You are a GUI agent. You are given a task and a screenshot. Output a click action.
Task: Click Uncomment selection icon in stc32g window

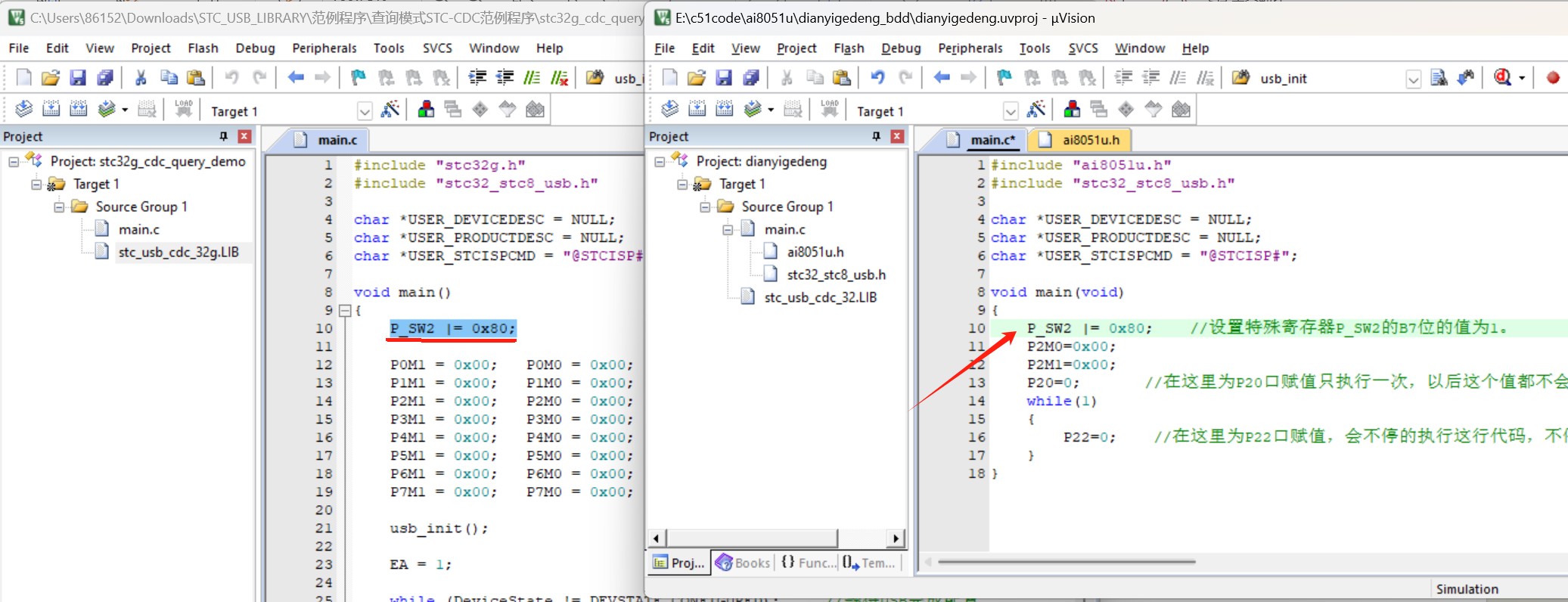point(560,78)
